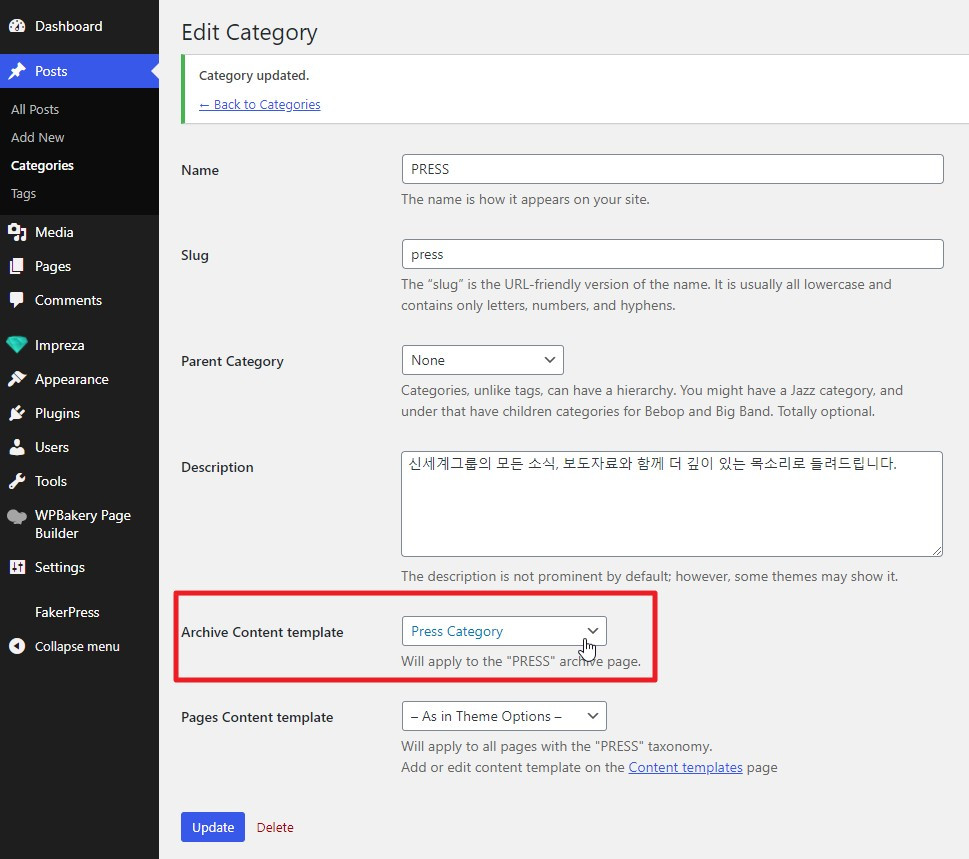This screenshot has height=859, width=969.
Task: Click the Settings sliders icon
Action: point(17,567)
